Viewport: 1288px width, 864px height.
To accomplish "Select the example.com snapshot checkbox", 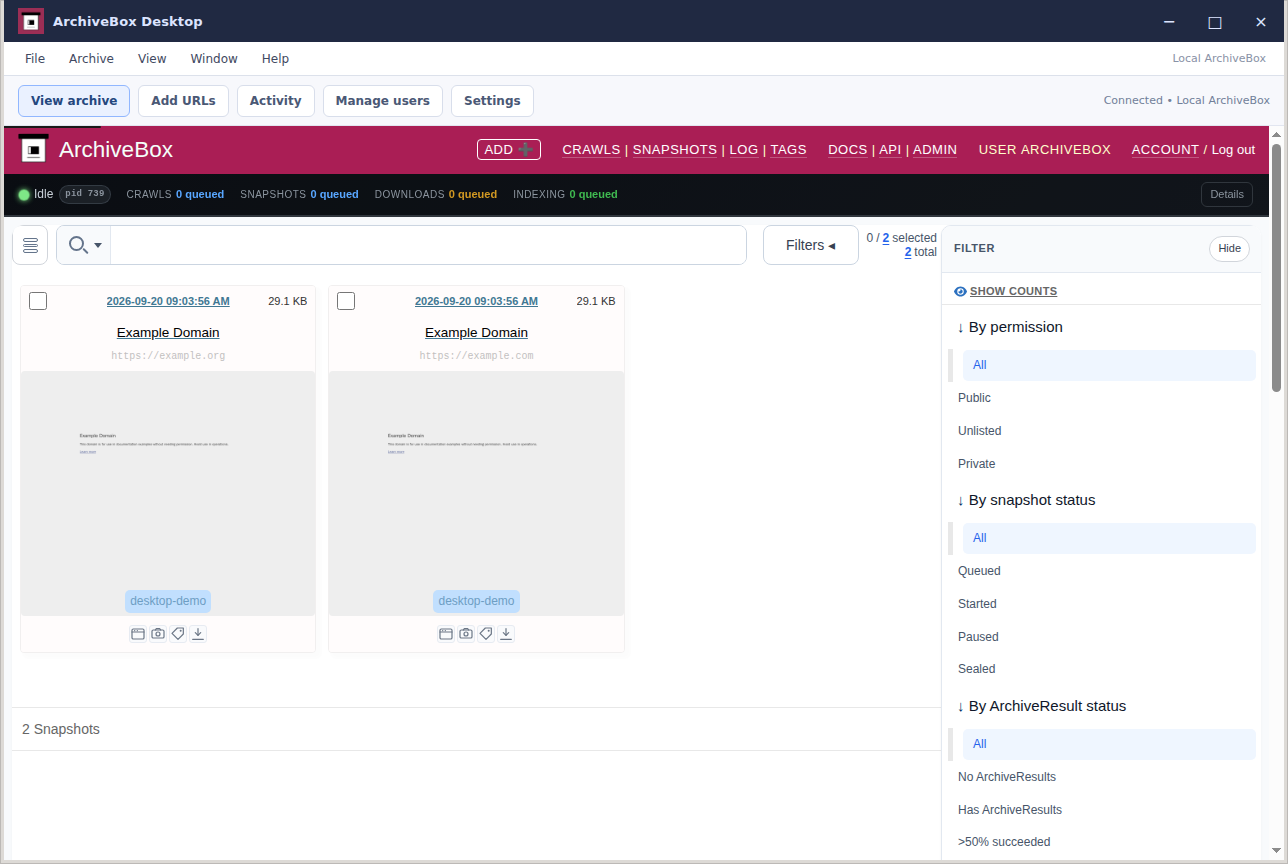I will 346,301.
